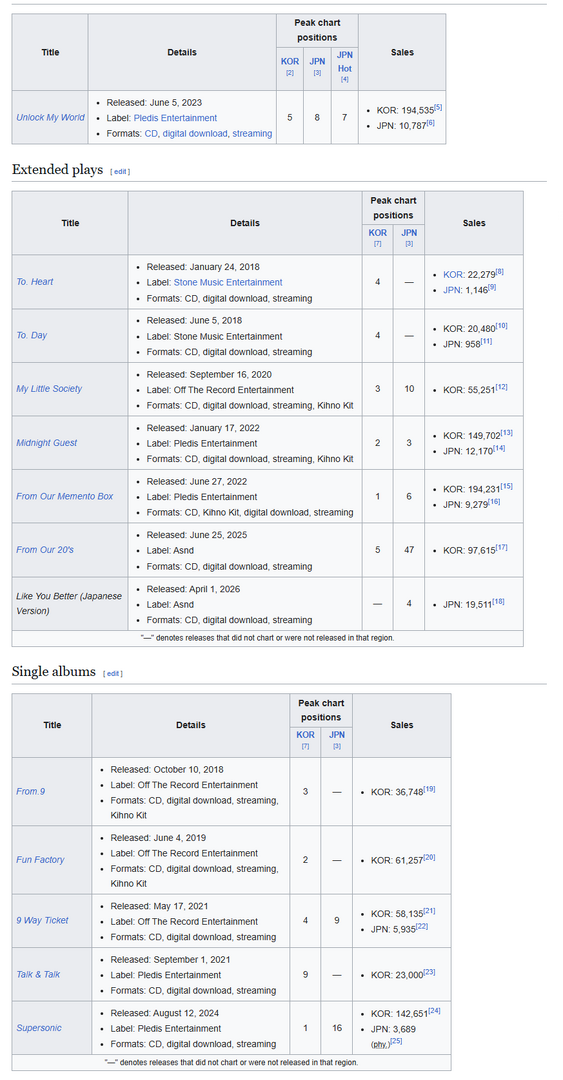Screen dimensions: 563x1080
Task: Open citation [18] next to 19,511
Action: [499, 601]
